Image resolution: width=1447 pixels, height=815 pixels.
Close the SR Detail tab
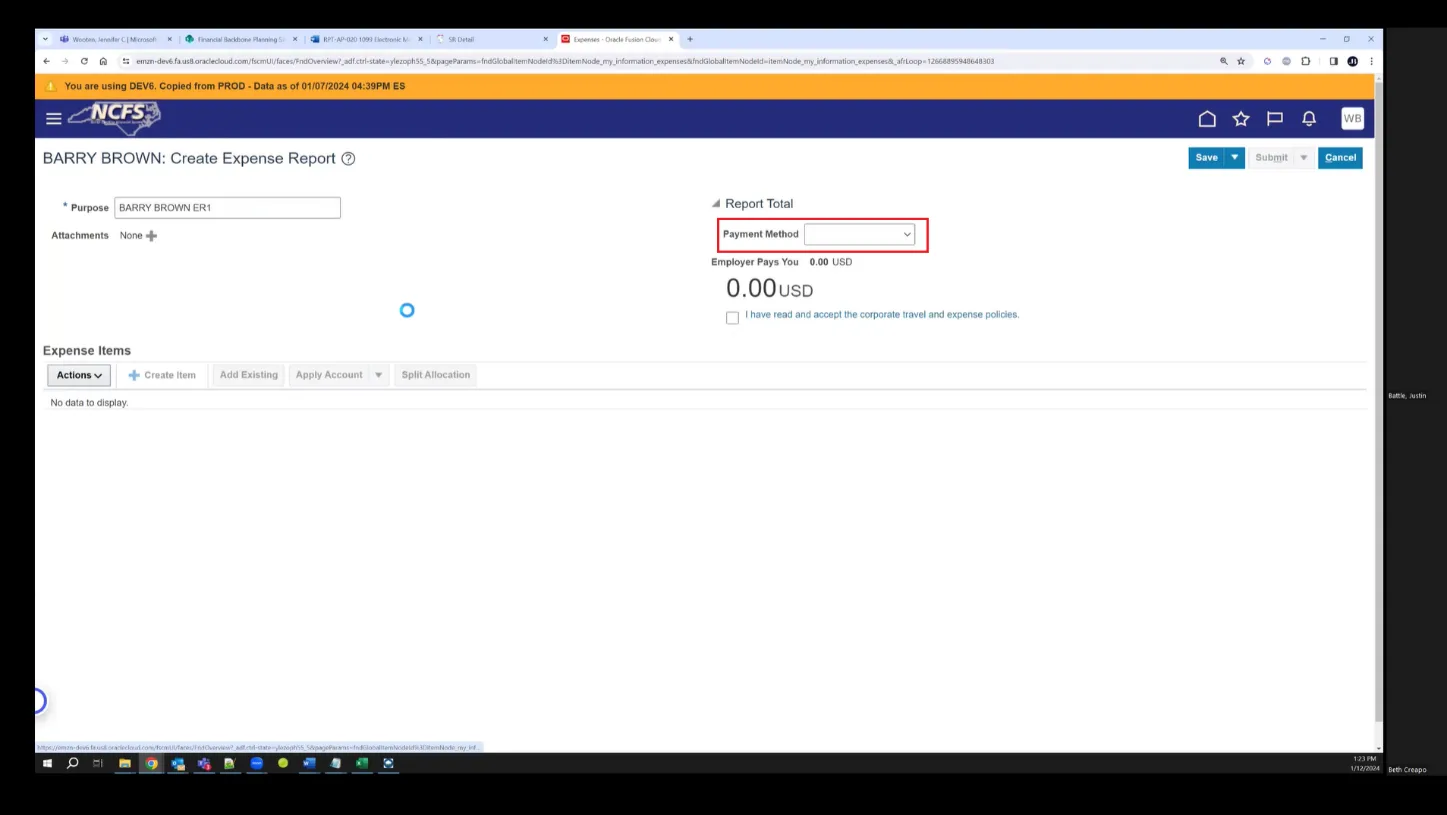tap(545, 39)
